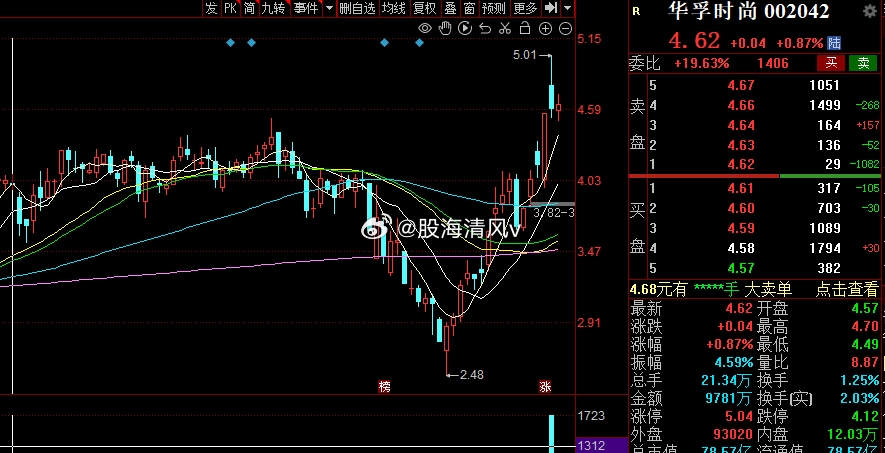Click the red 买 buy button
This screenshot has width=885, height=453.
831,63
